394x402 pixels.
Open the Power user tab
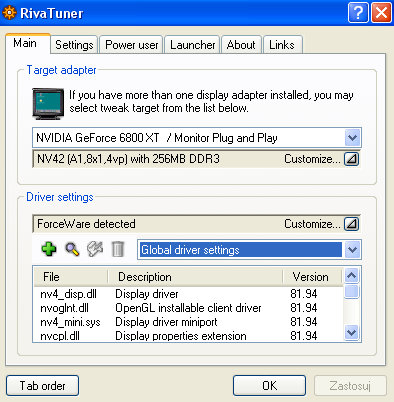pyautogui.click(x=131, y=45)
